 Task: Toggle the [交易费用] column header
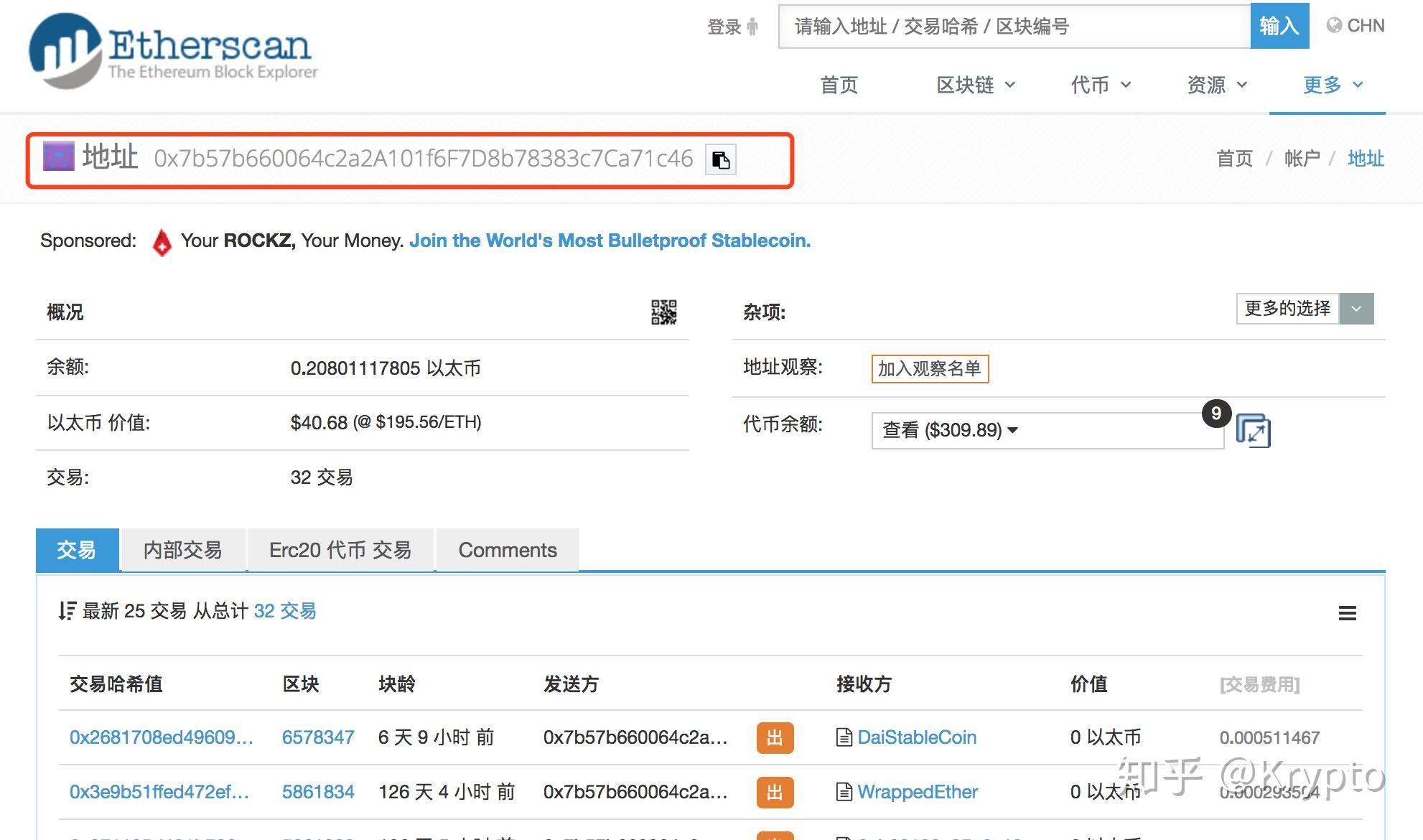click(x=1259, y=684)
